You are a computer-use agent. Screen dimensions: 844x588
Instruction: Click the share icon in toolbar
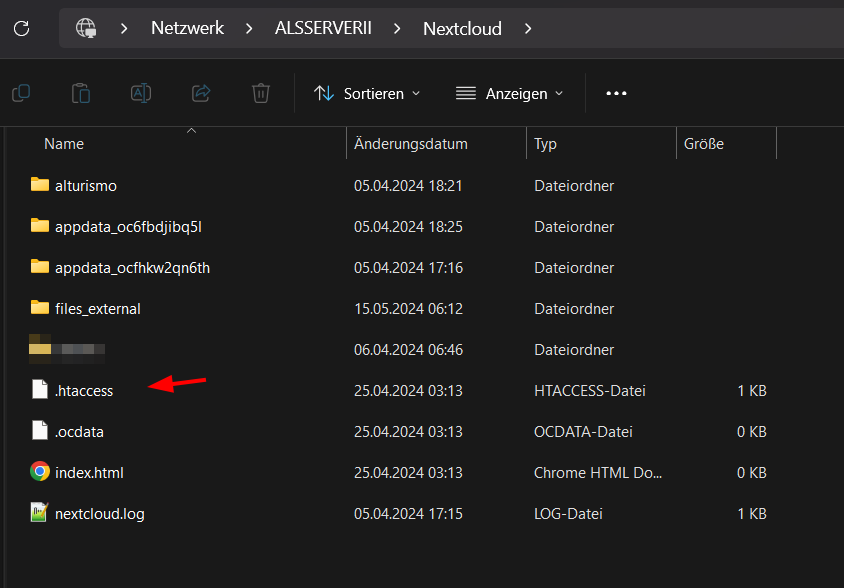201,93
